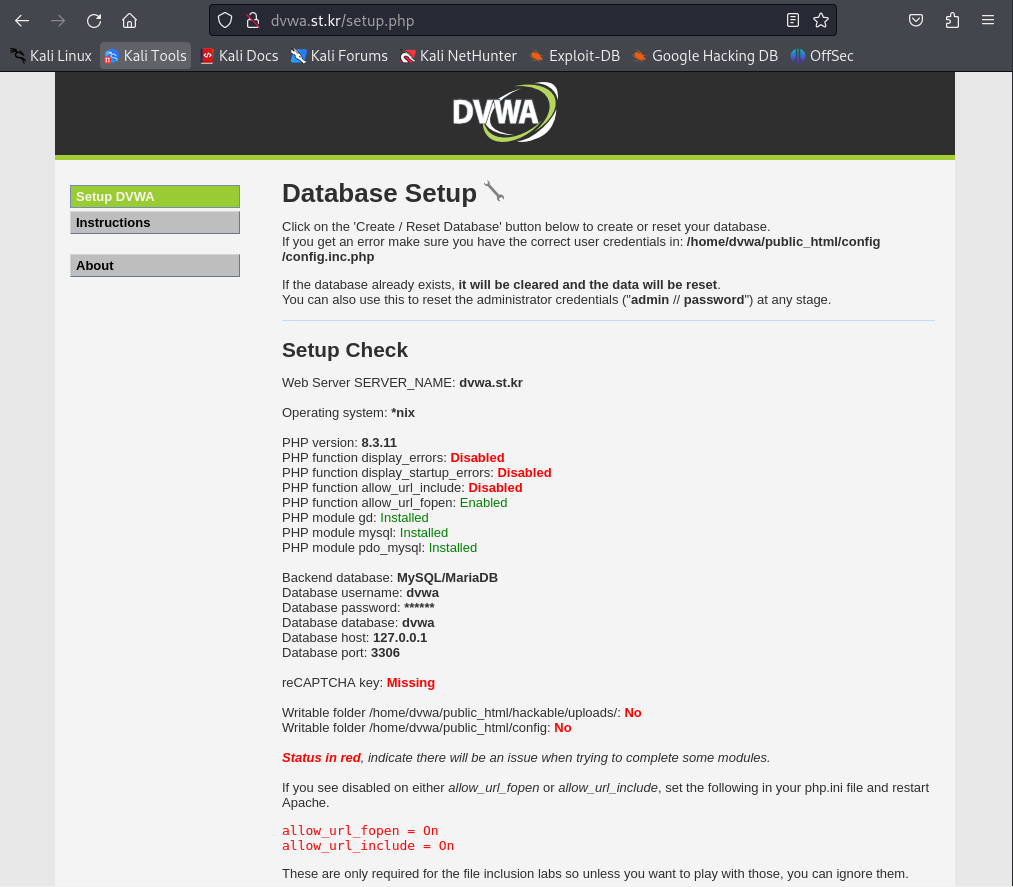Click the MySQL/MariaDB backend value
The height and width of the screenshot is (887, 1013).
(x=448, y=578)
